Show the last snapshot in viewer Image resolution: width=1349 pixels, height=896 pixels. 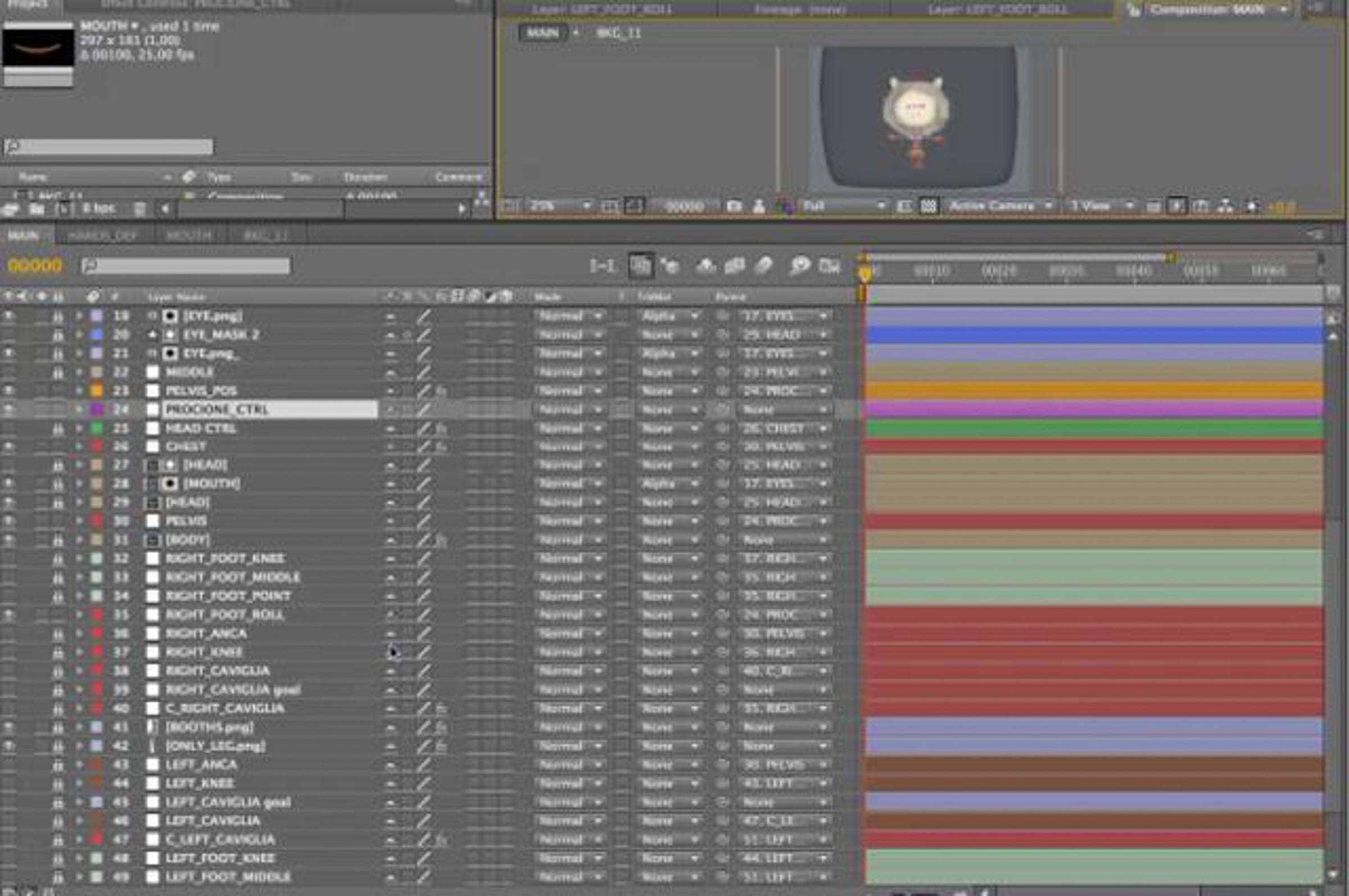pos(759,206)
